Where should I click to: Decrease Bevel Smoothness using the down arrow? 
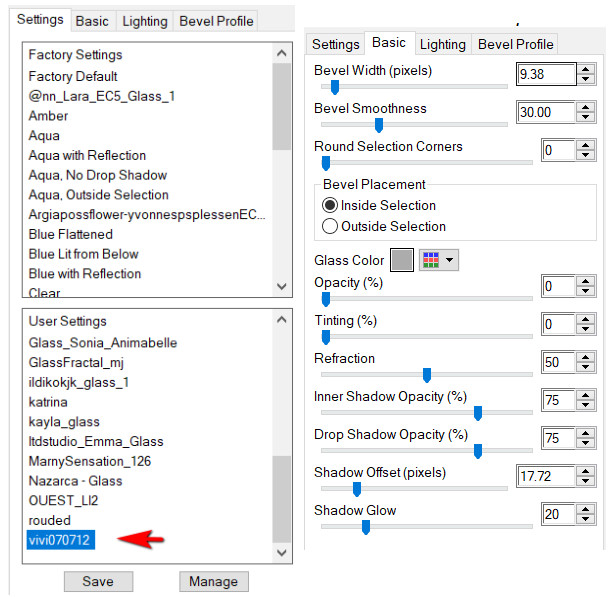(586, 118)
